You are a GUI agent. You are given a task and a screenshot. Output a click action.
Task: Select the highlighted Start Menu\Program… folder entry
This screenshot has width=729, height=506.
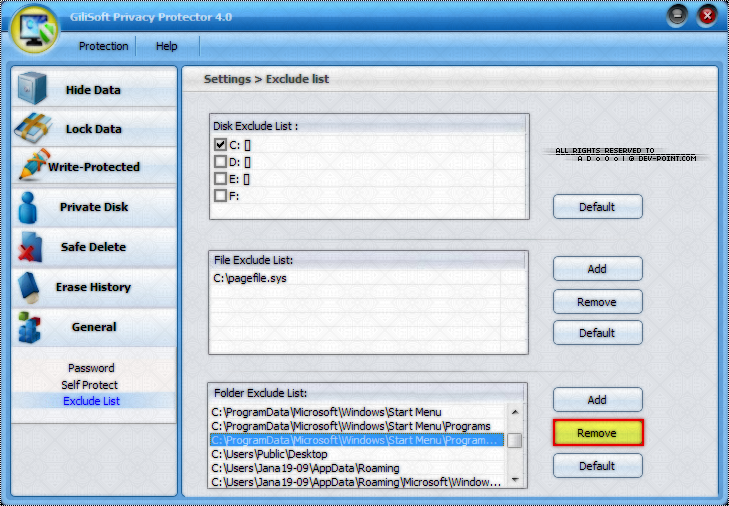tap(357, 440)
